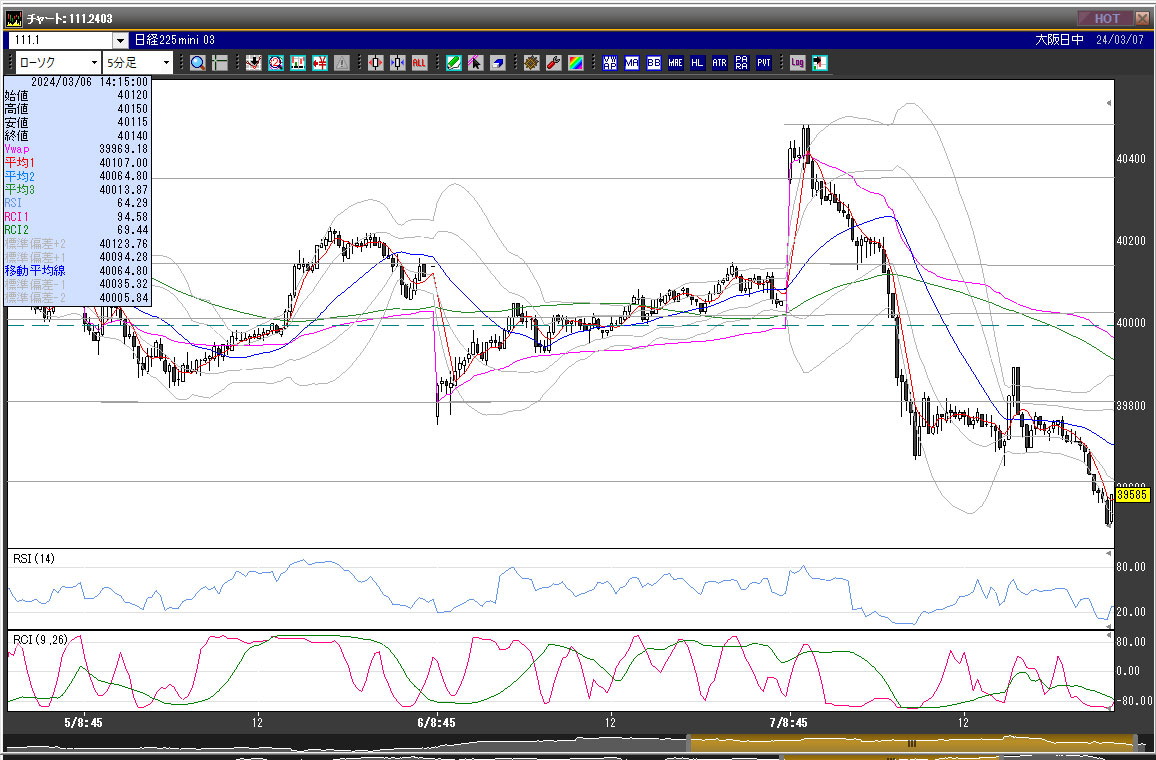Click the gold timeline range scrollbar
This screenshot has width=1156, height=760.
coord(911,743)
